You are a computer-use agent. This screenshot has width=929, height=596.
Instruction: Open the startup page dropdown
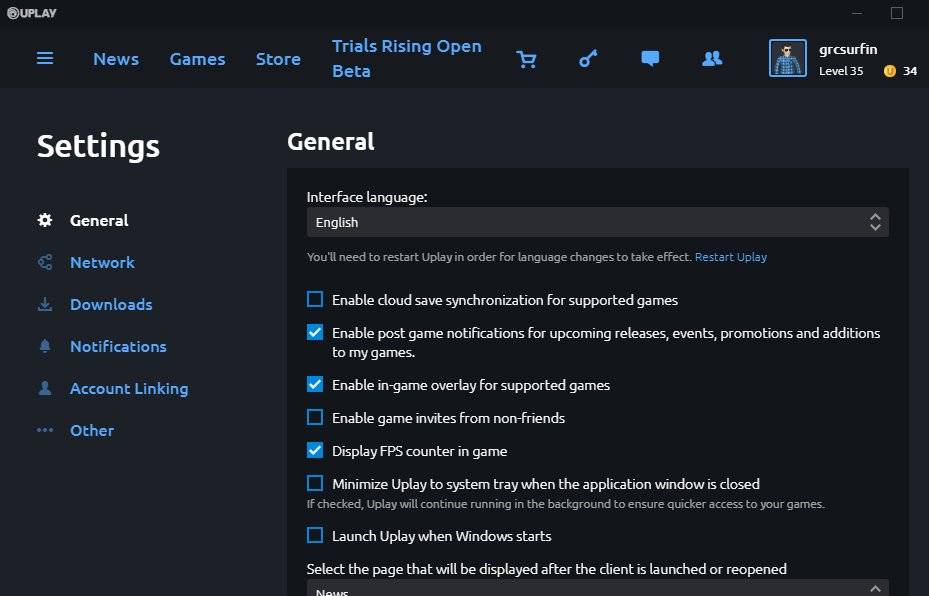[x=597, y=588]
